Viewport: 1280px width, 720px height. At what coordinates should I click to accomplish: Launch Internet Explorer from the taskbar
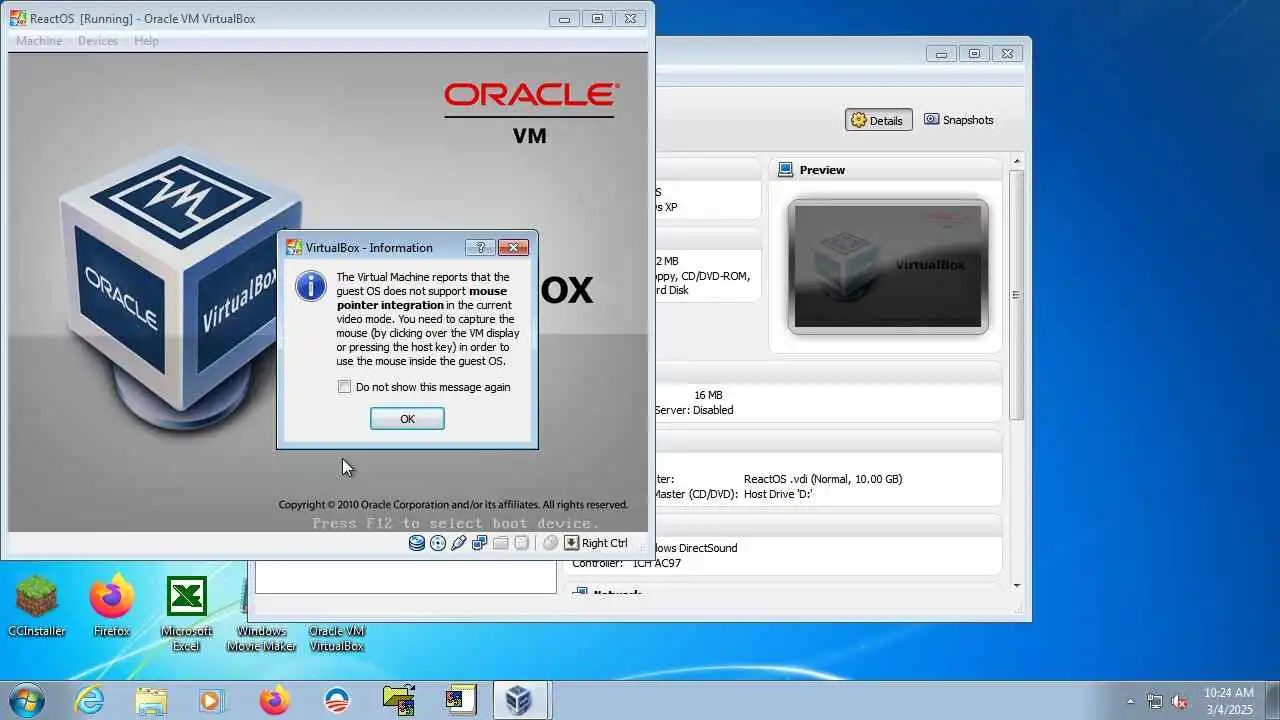89,700
